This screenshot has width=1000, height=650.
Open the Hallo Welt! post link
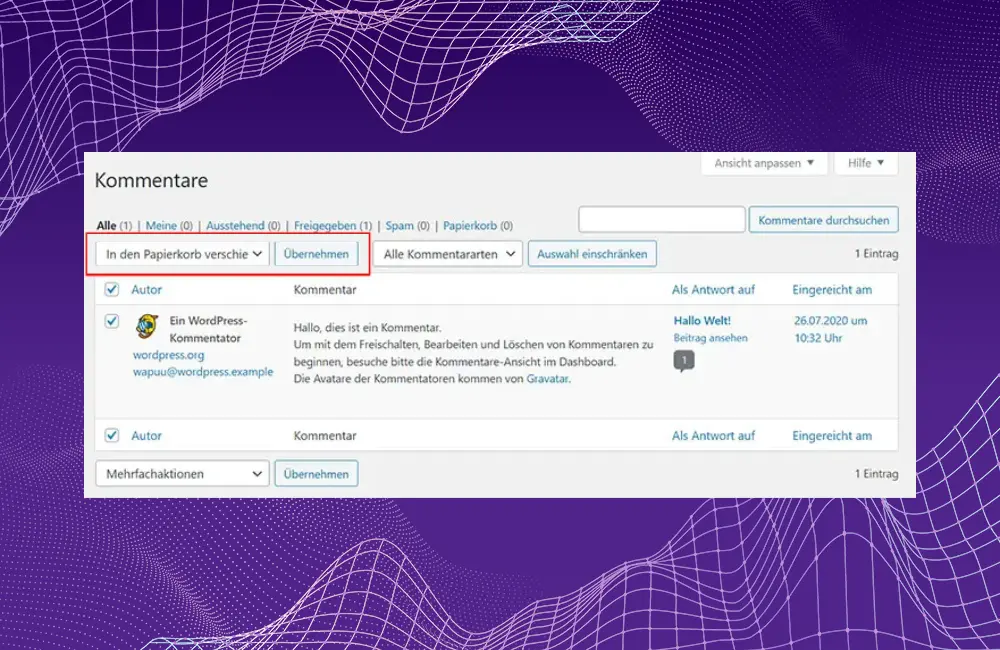coord(701,320)
